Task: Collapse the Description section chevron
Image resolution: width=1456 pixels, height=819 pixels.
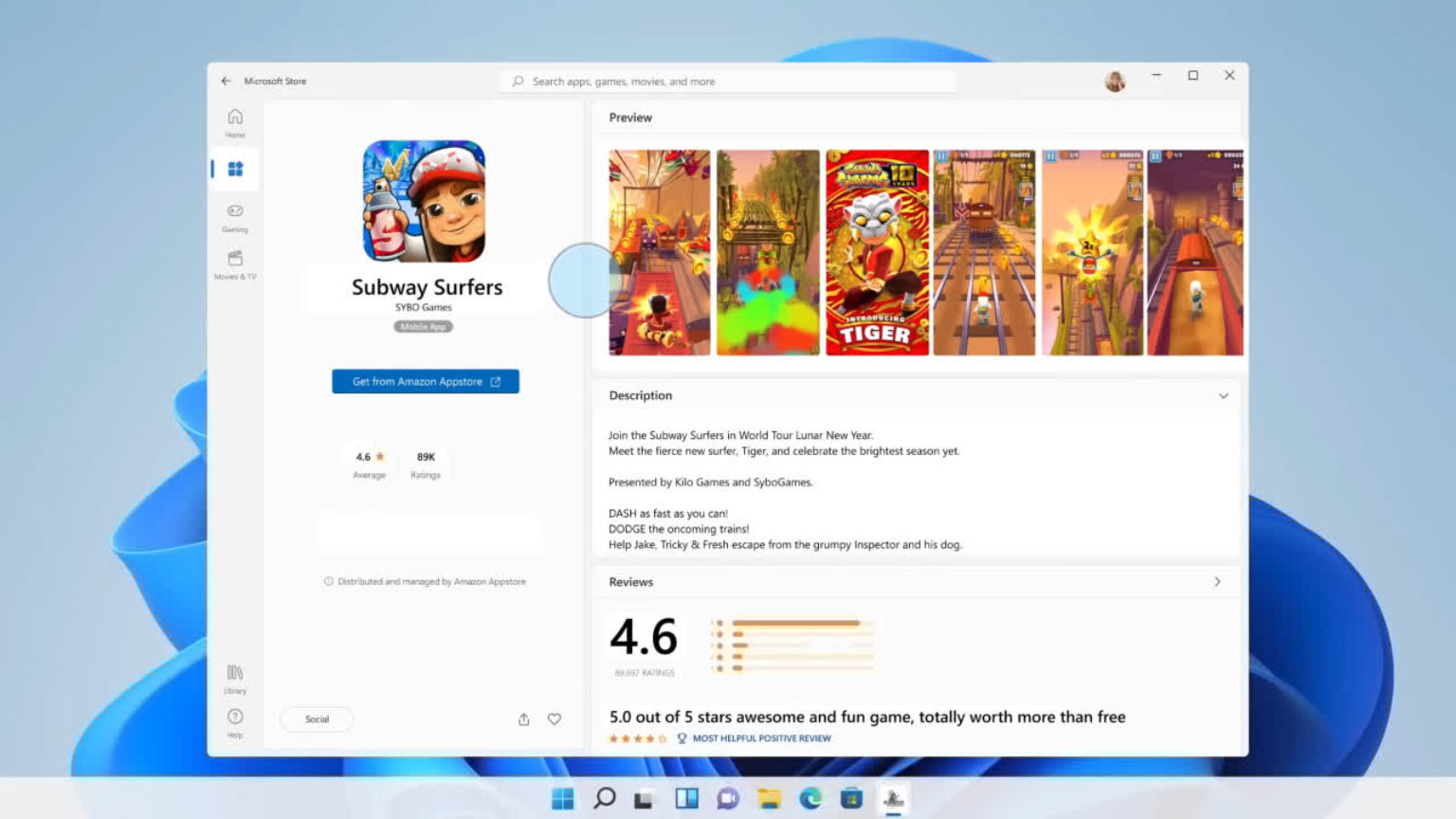Action: 1223,395
